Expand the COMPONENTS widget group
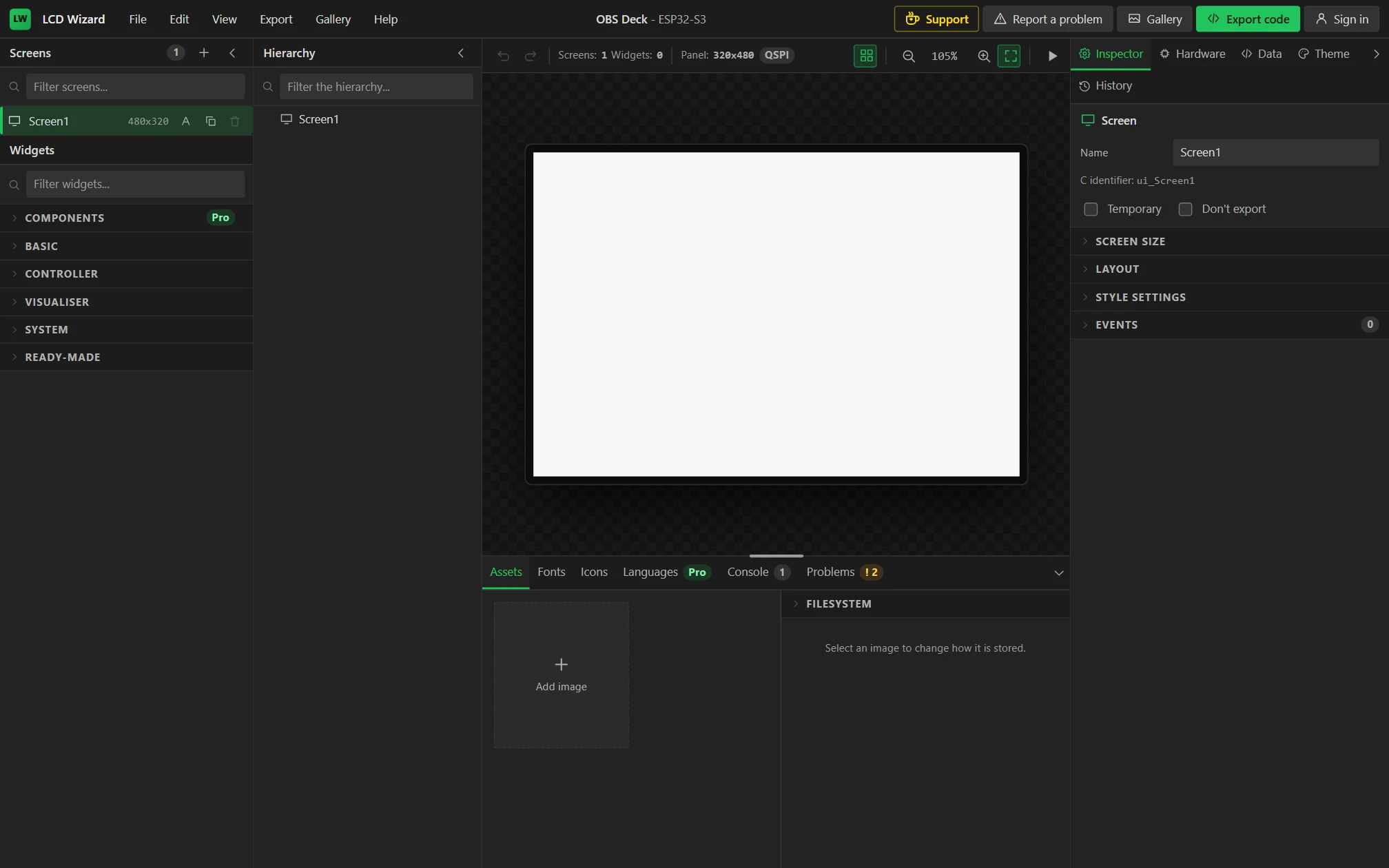The height and width of the screenshot is (868, 1389). point(126,218)
